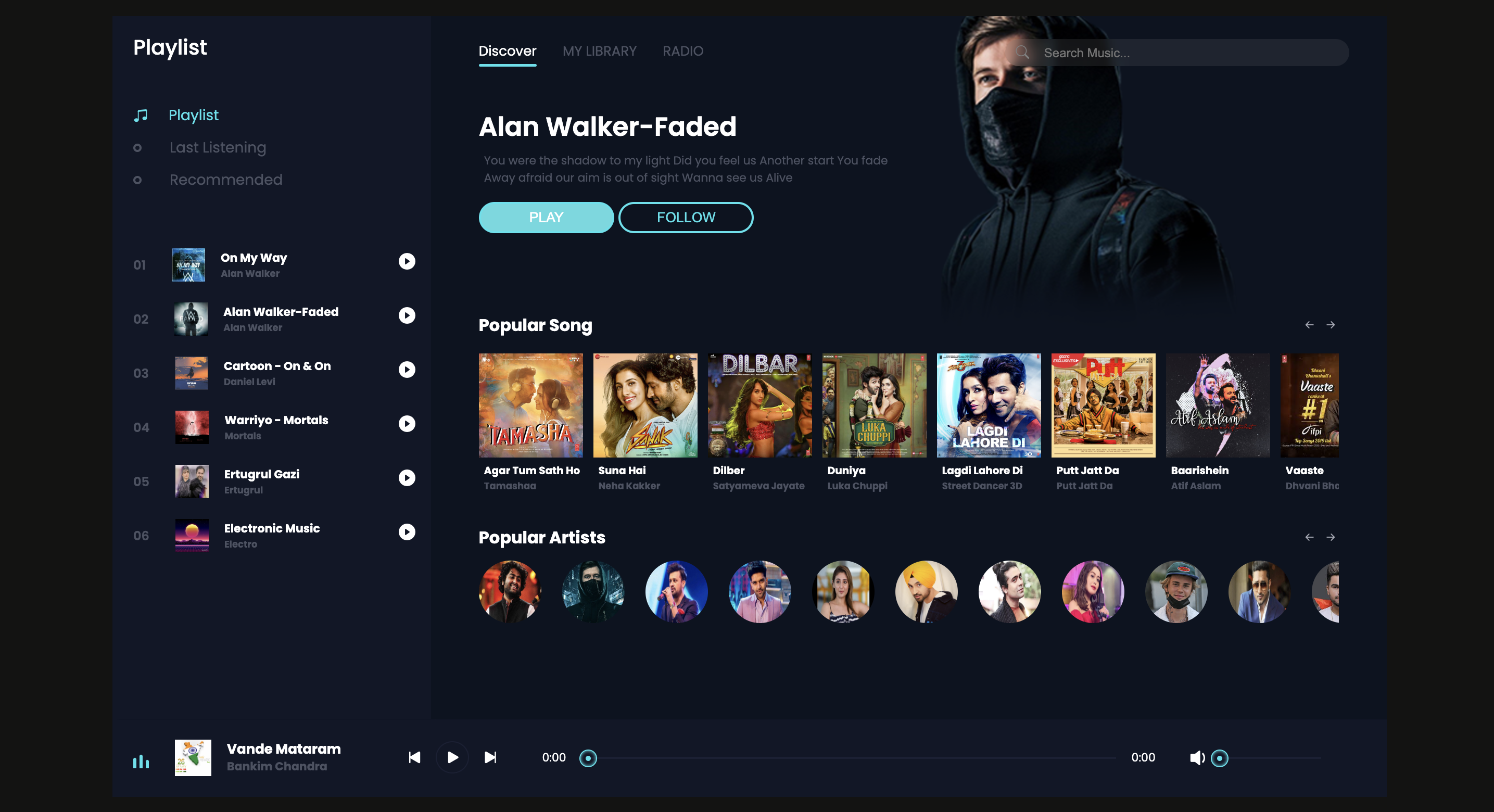Click the Dilber song title text
The height and width of the screenshot is (812, 1494).
pyautogui.click(x=728, y=471)
